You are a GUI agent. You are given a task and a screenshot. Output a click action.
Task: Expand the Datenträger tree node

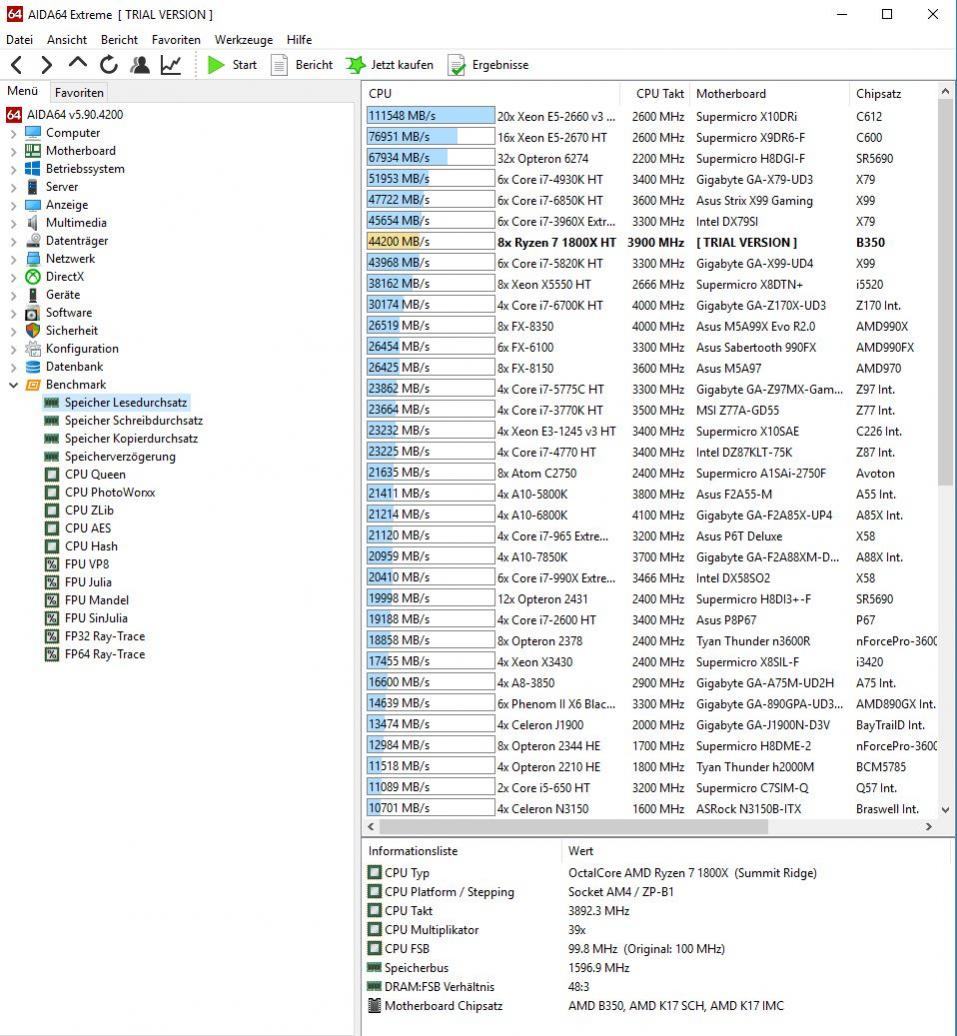[x=13, y=240]
